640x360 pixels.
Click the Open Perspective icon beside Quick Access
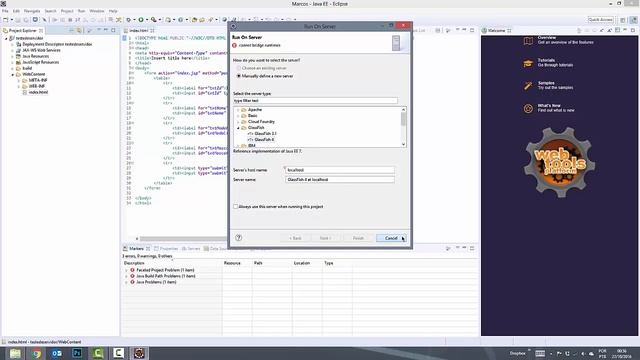pos(623,20)
